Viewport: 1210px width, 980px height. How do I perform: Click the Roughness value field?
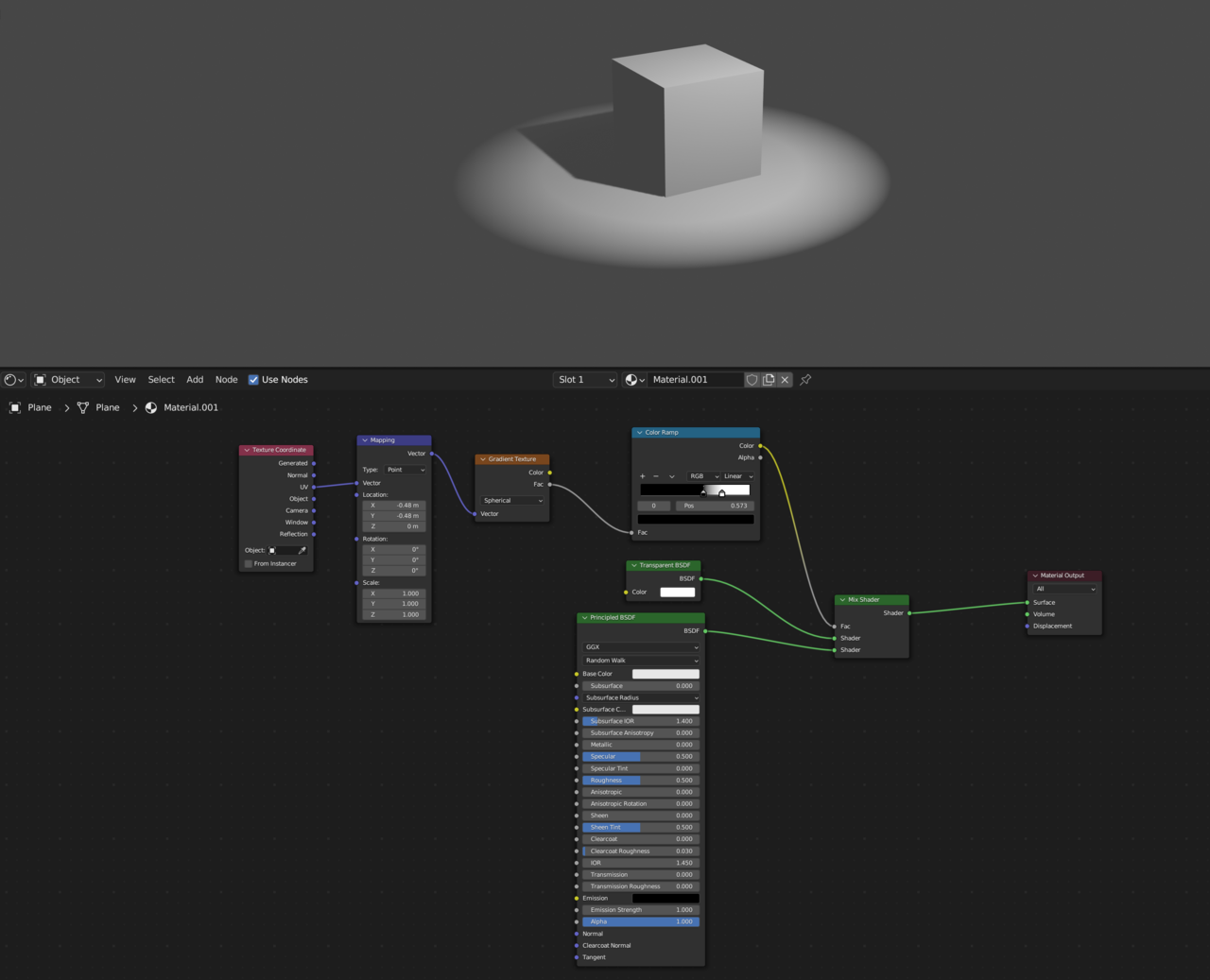(x=640, y=781)
